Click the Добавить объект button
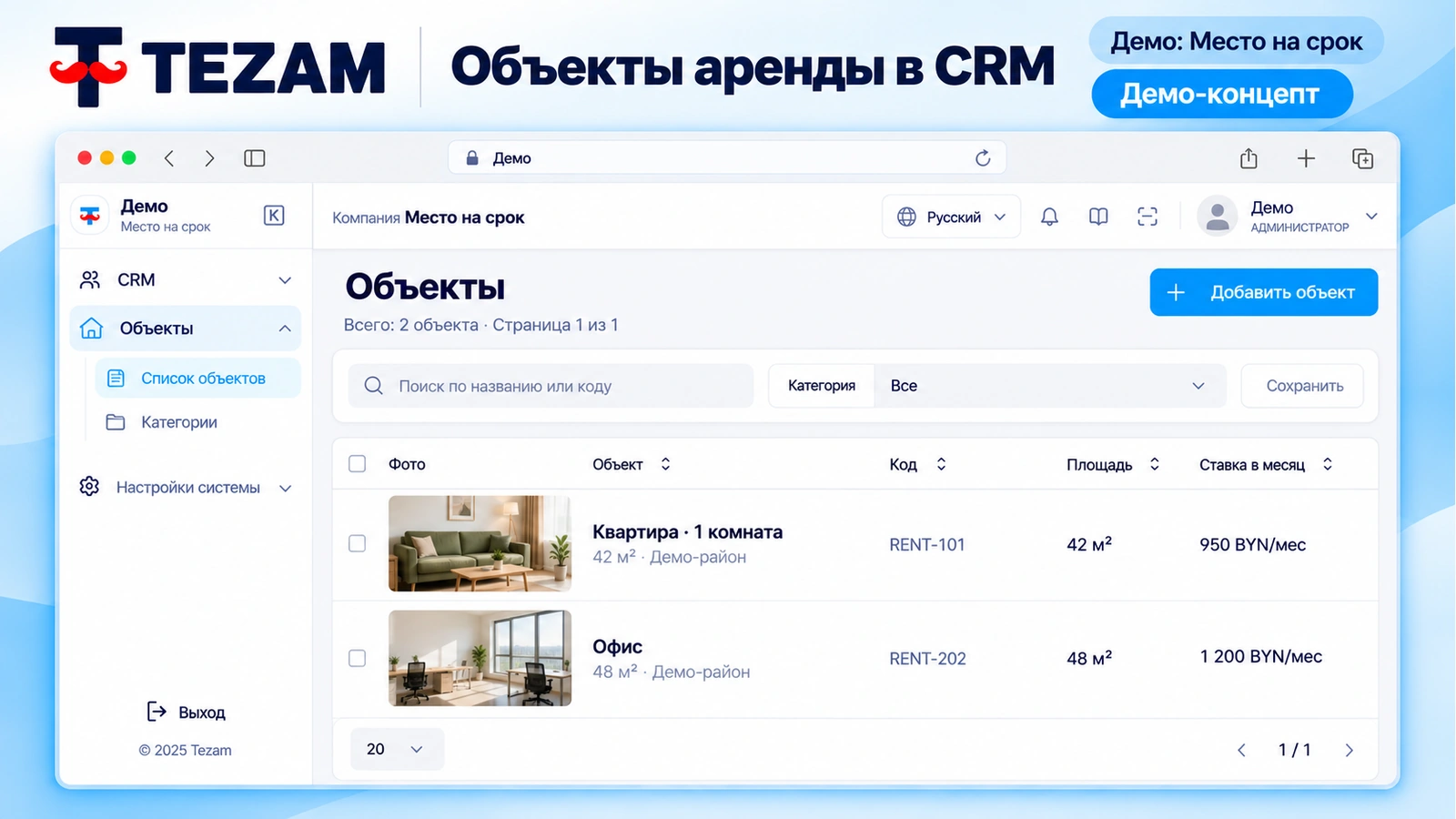Image resolution: width=1456 pixels, height=819 pixels. pos(1264,292)
